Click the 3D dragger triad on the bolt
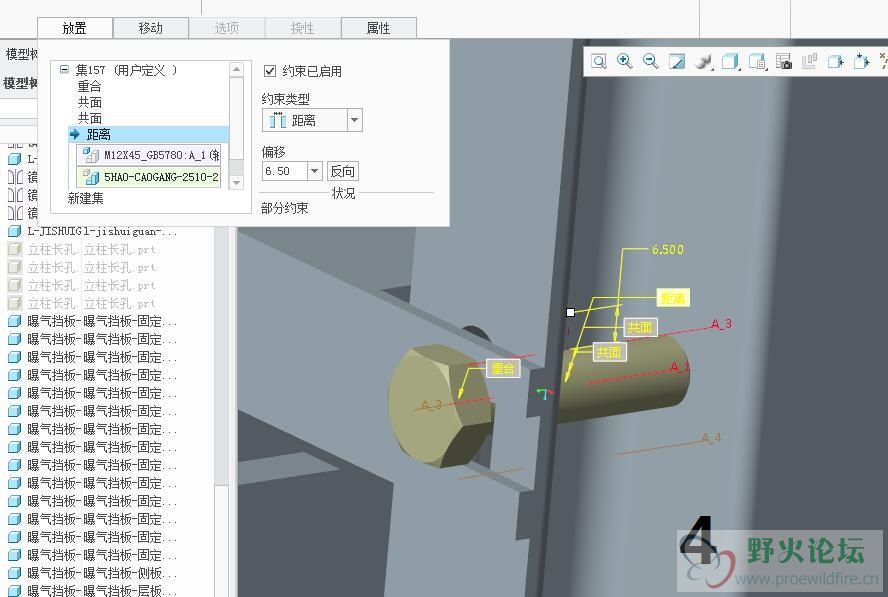The image size is (888, 597). pyautogui.click(x=544, y=393)
